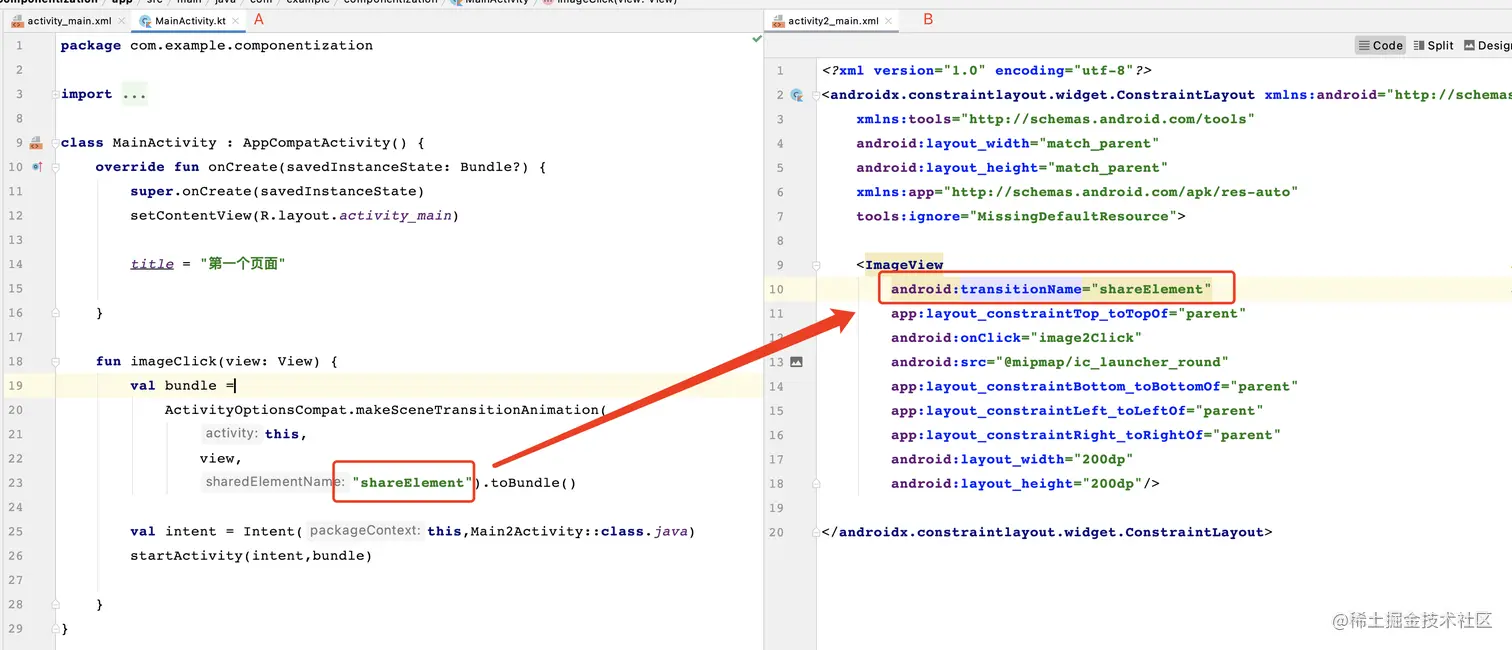Click 'view,' argument on line 22
This screenshot has height=650, width=1512.
pos(221,458)
